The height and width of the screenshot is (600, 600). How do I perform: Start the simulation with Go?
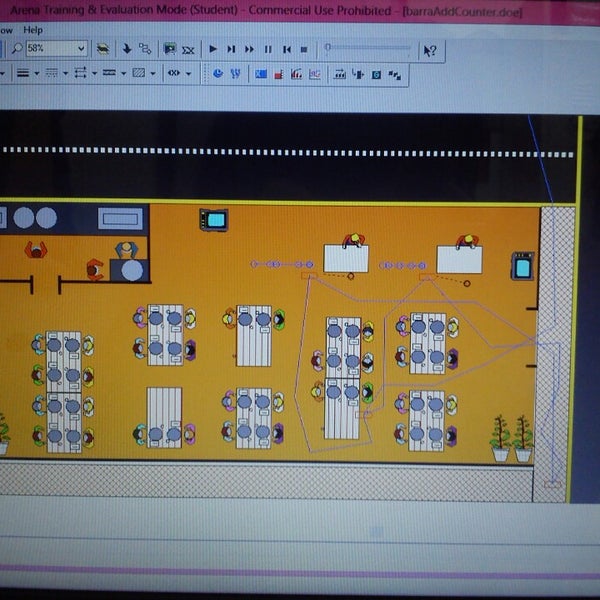click(213, 49)
